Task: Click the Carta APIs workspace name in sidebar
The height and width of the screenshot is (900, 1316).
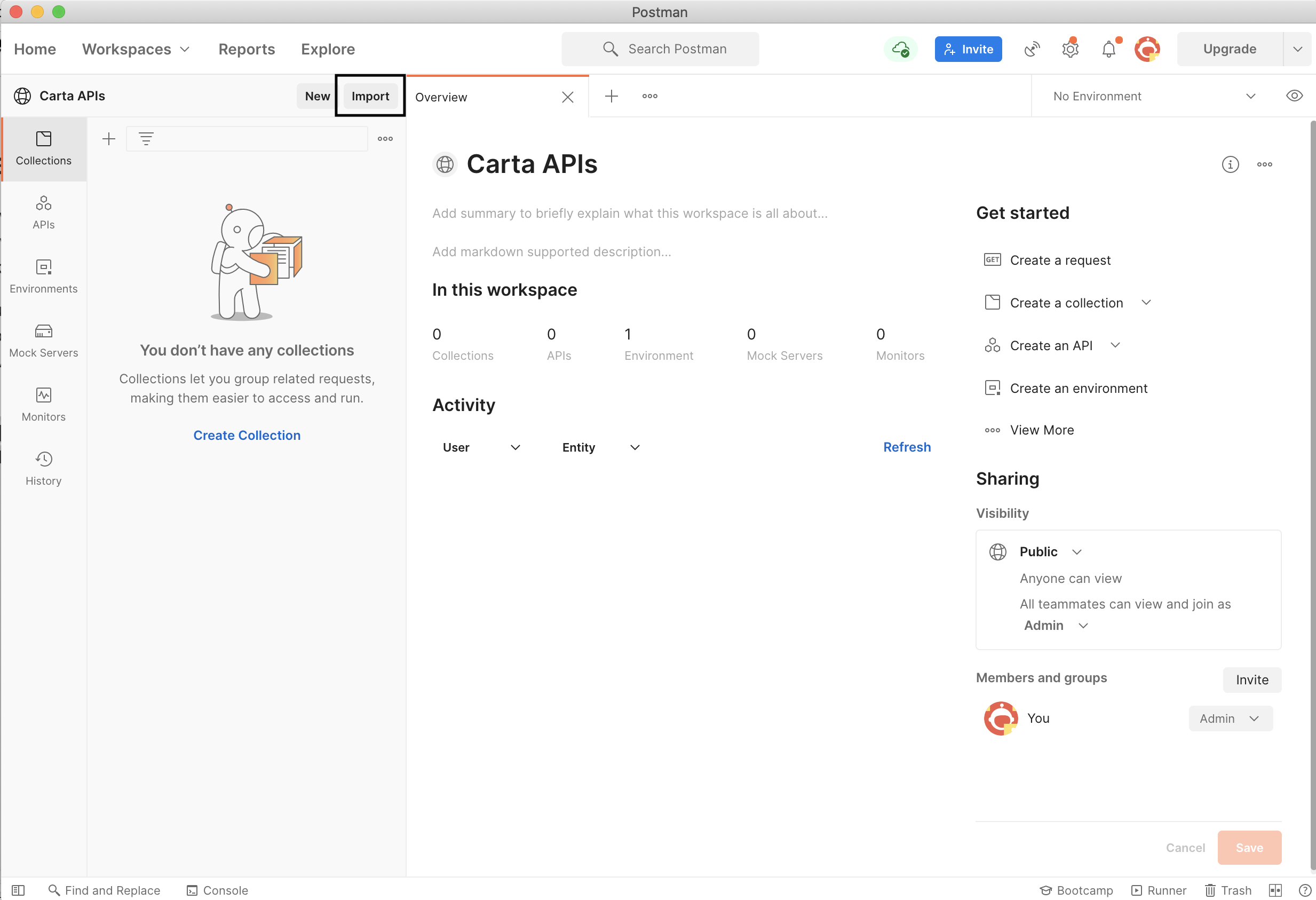Action: click(72, 96)
